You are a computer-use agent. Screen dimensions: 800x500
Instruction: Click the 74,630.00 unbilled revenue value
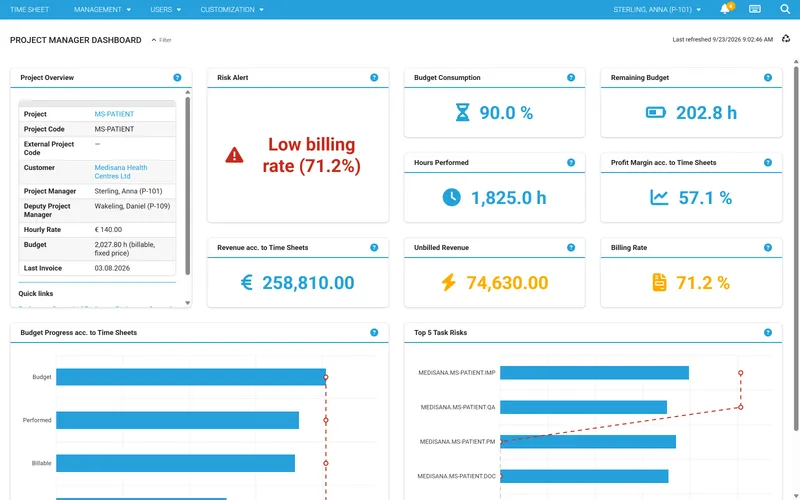507,283
